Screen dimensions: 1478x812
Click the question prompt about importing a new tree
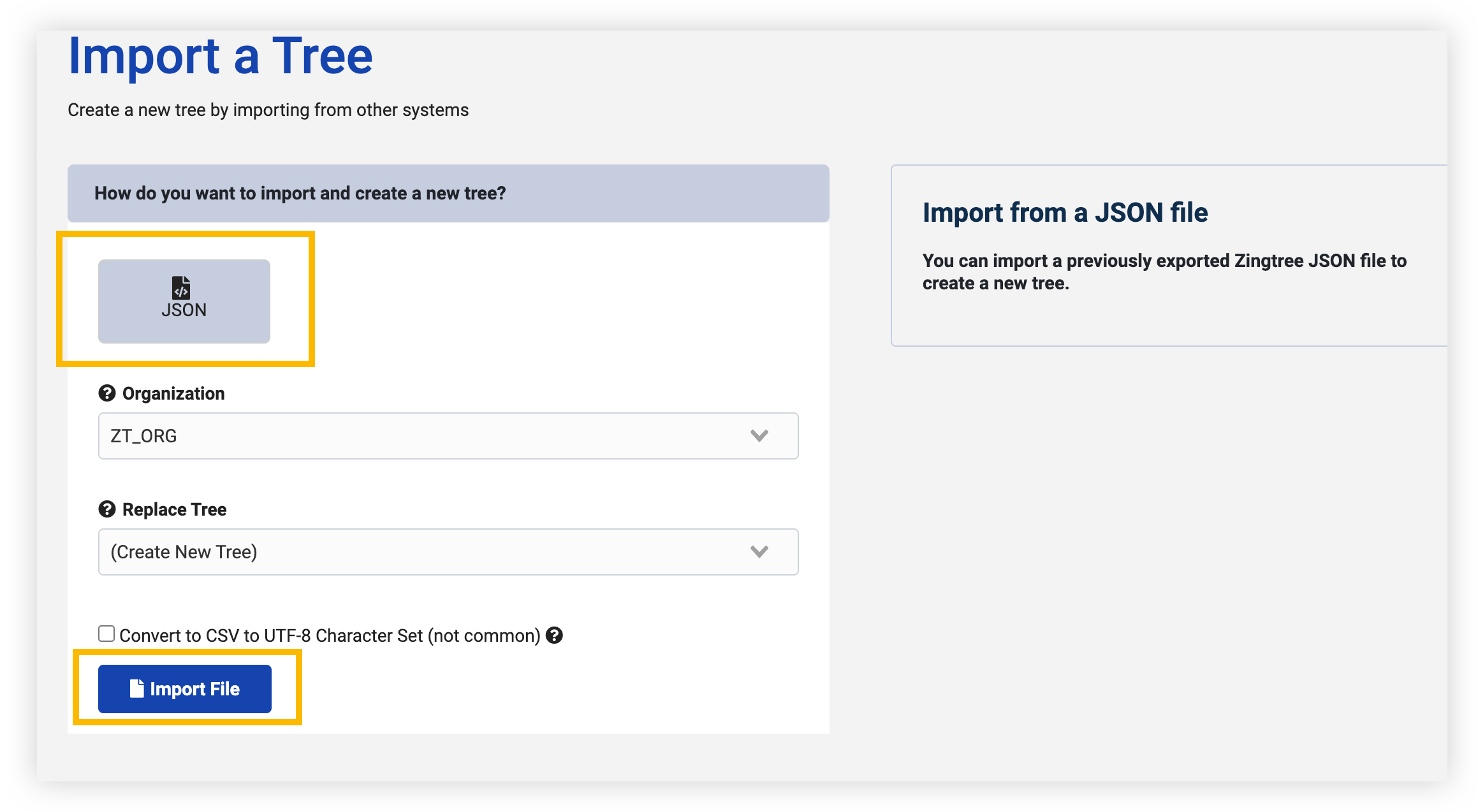(301, 192)
